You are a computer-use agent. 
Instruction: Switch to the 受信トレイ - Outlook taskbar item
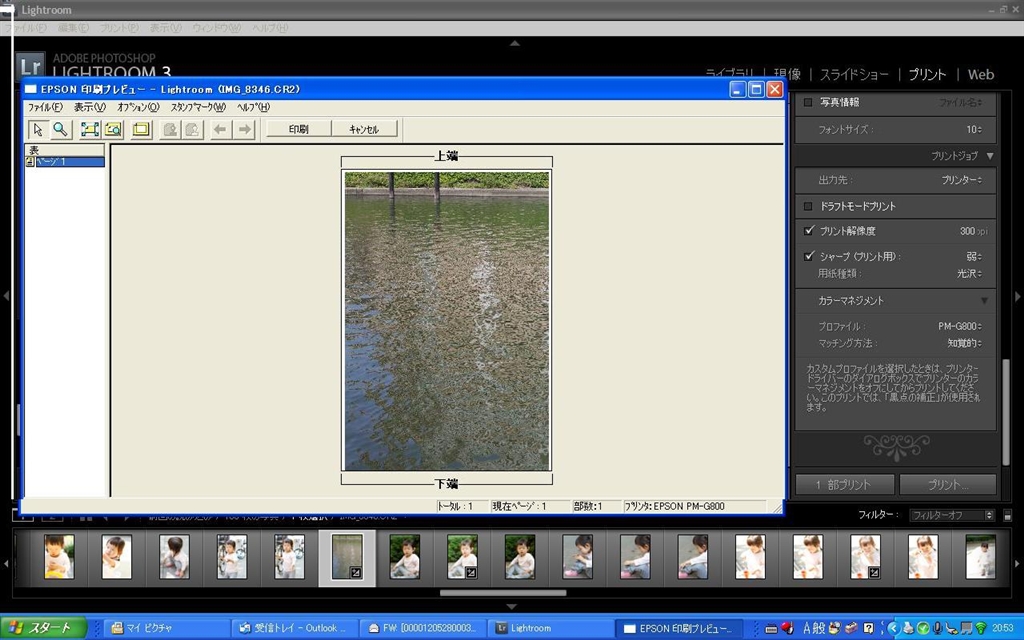(x=293, y=628)
